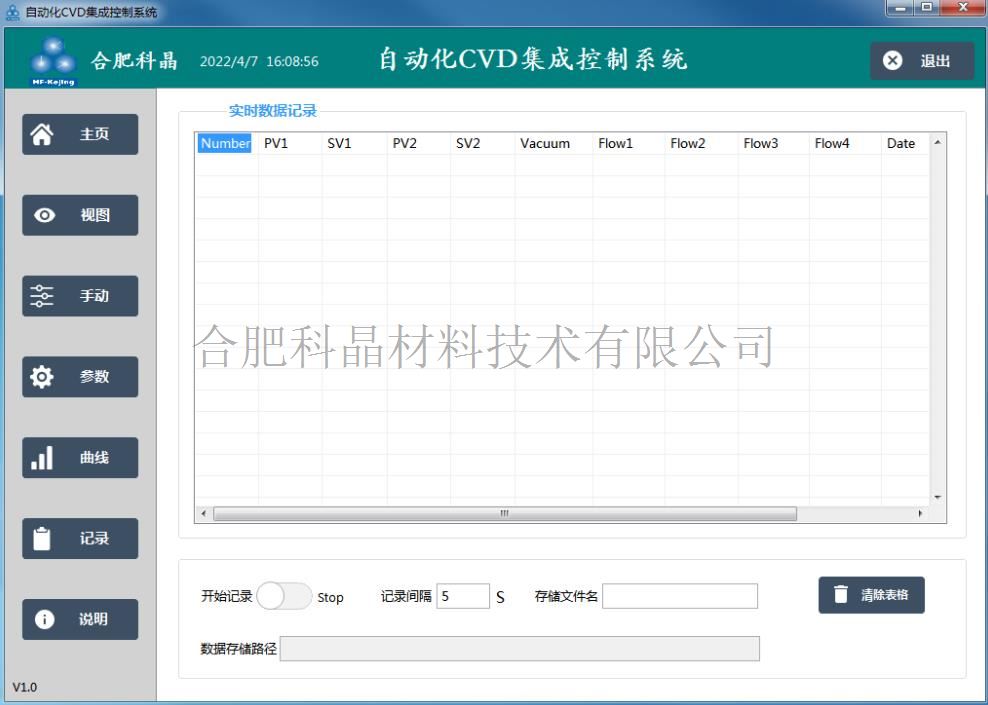Click the 合肥科晶 logo in header
The image size is (988, 705).
(x=54, y=62)
